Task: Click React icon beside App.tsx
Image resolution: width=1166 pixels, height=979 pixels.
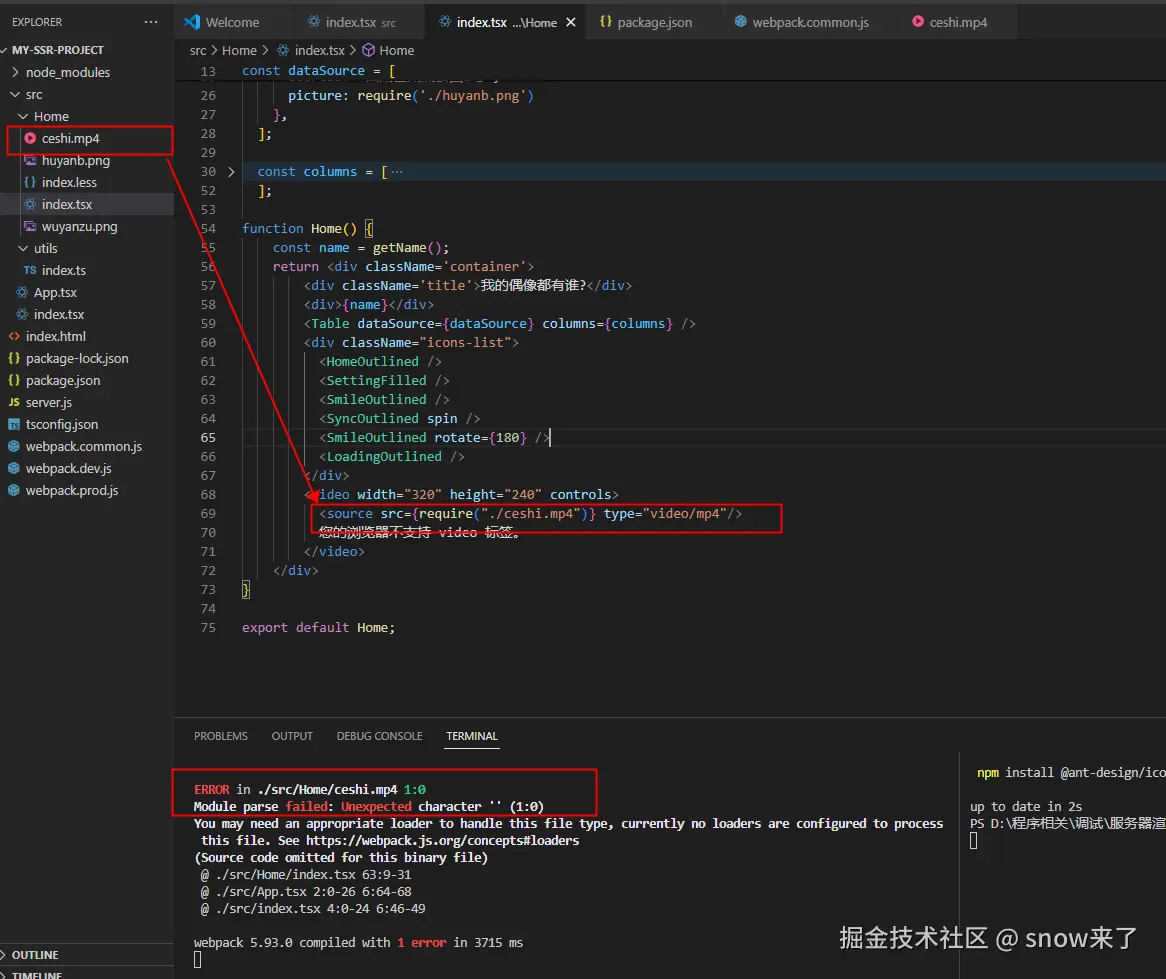Action: pos(22,292)
